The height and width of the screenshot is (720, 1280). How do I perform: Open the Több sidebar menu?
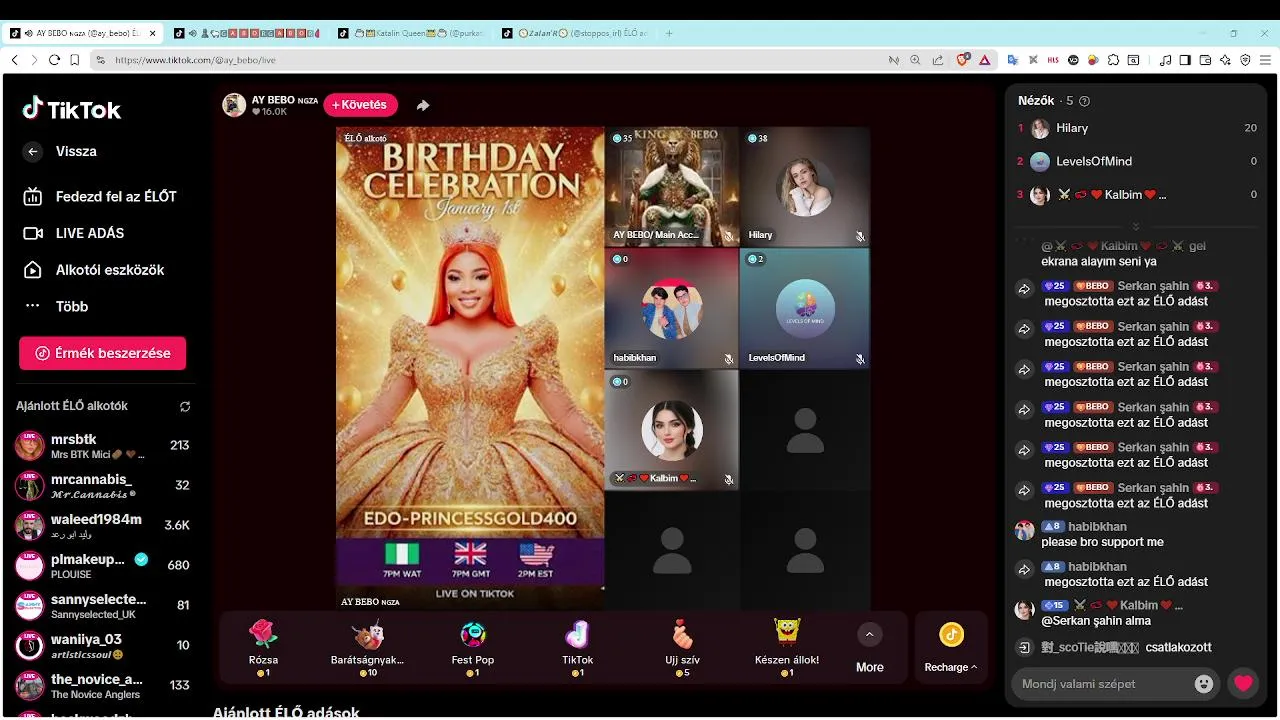(56, 307)
